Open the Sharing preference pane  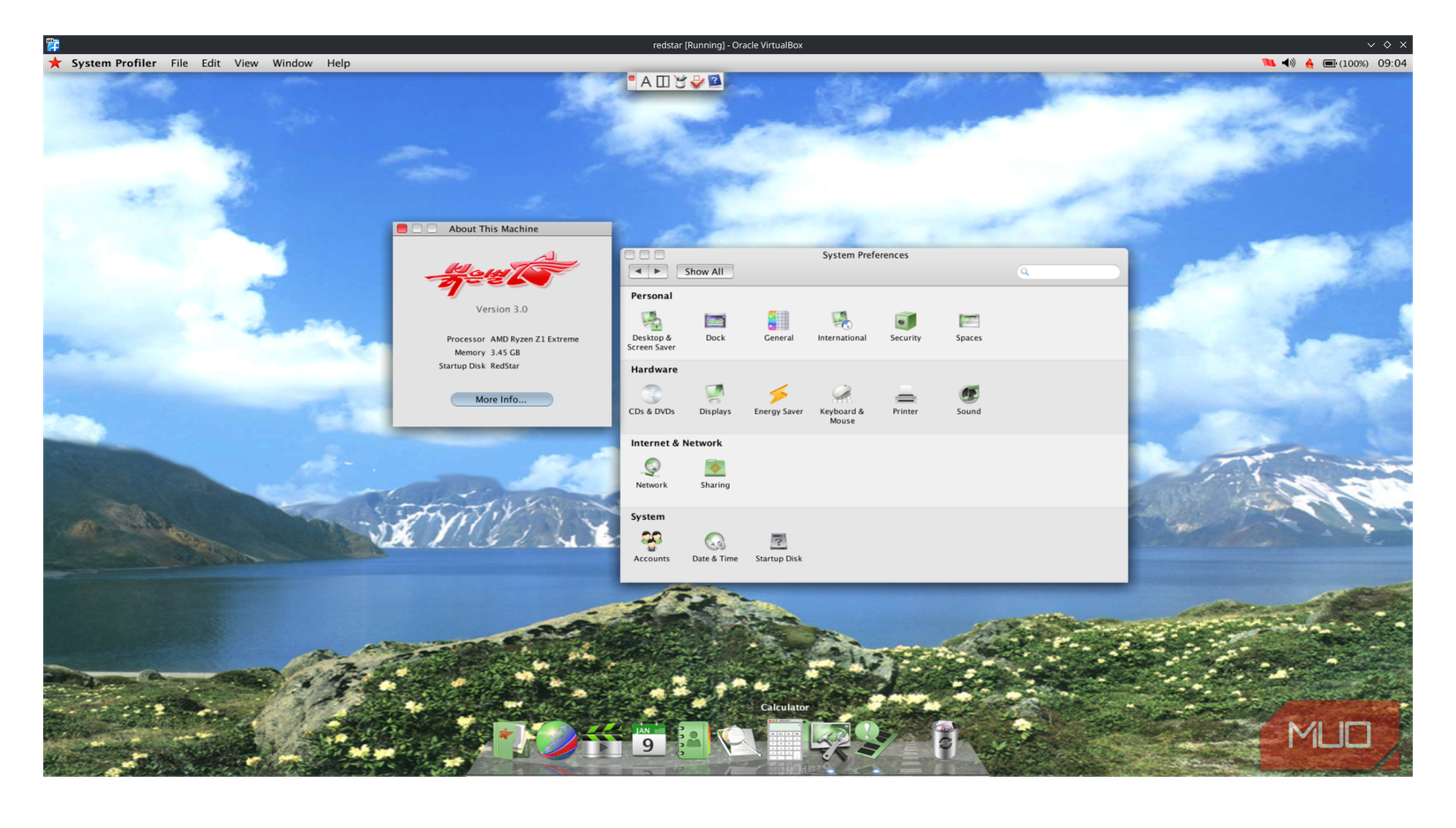click(715, 468)
